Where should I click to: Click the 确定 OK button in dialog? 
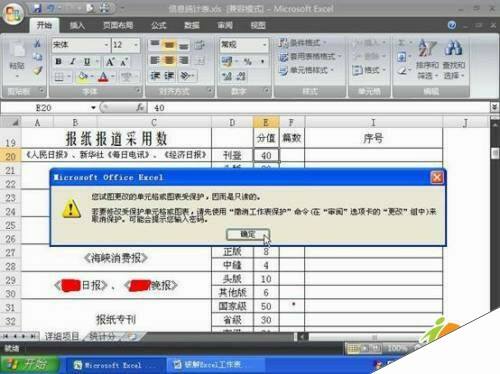(x=248, y=234)
